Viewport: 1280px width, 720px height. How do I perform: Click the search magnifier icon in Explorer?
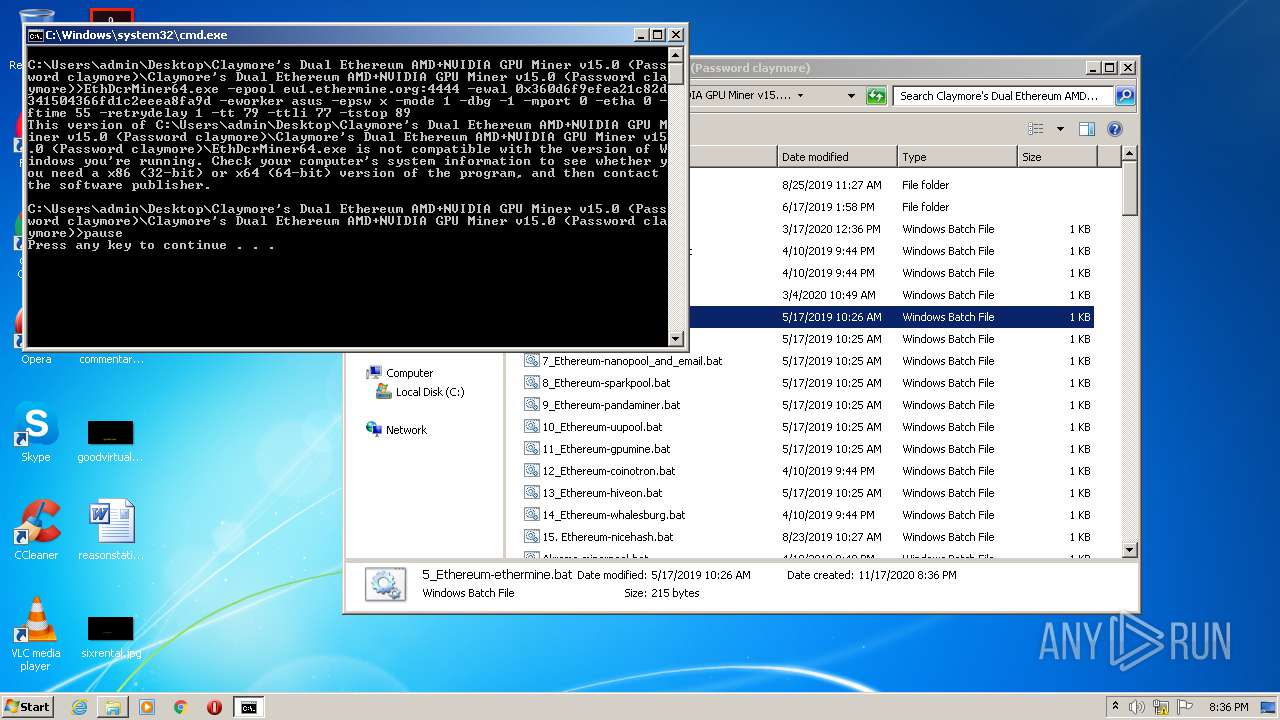pos(1125,96)
